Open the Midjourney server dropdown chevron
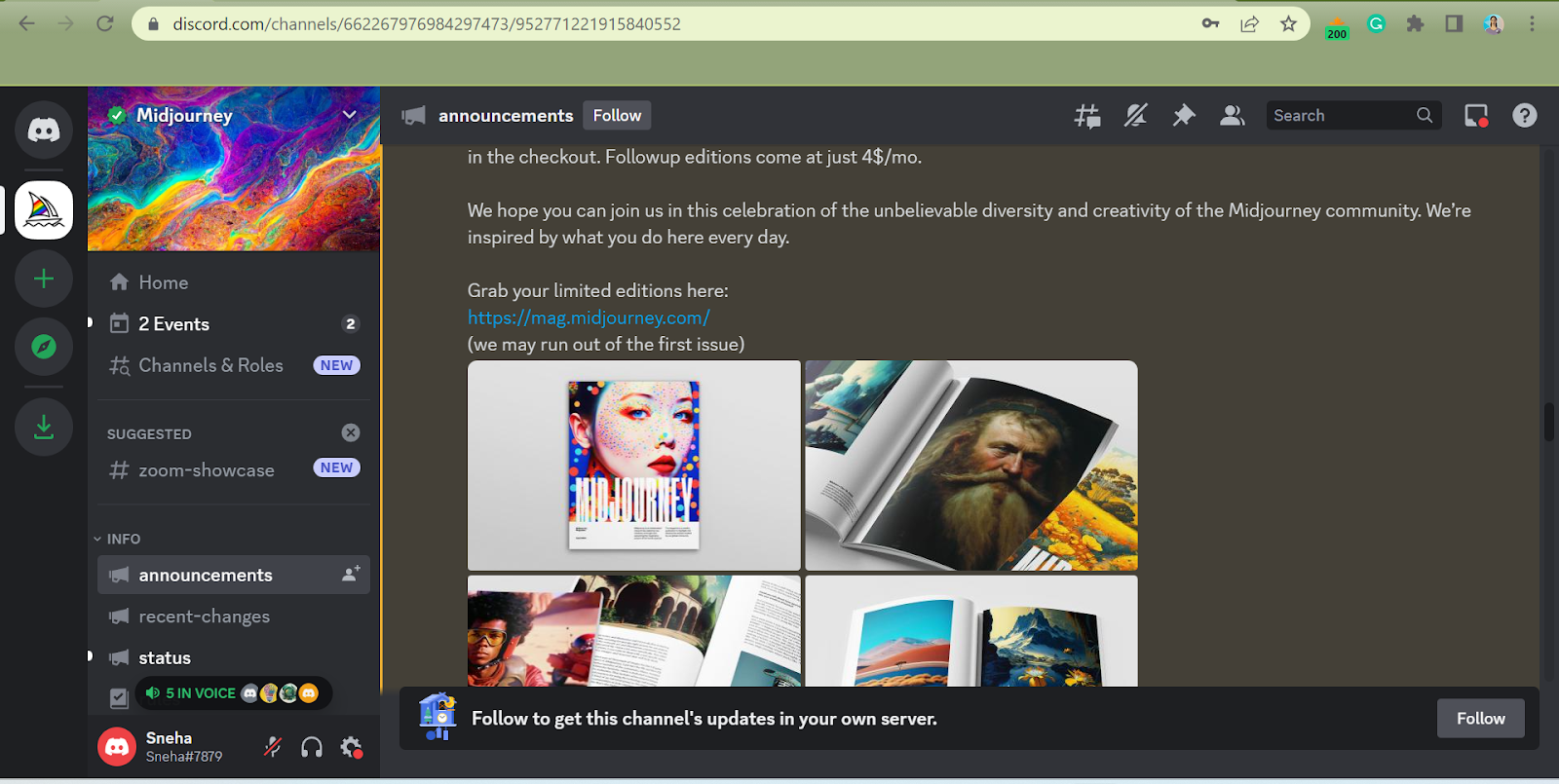This screenshot has width=1559, height=784. [350, 115]
